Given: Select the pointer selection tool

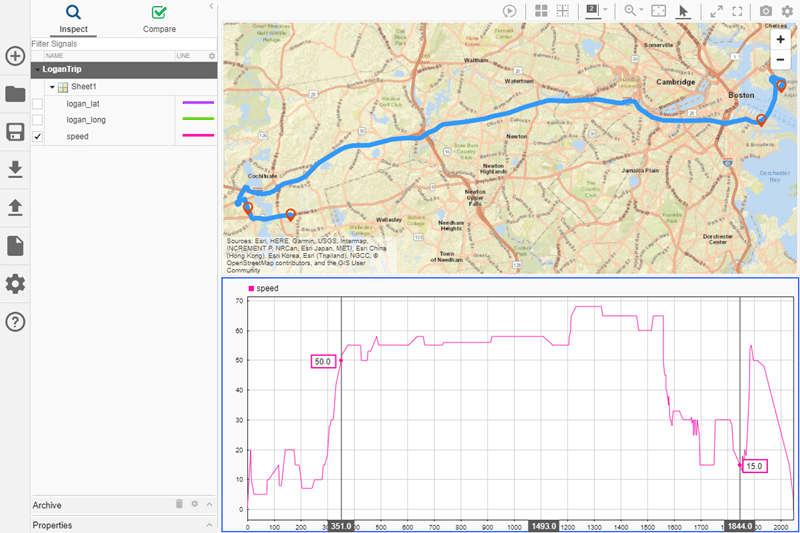Looking at the screenshot, I should point(683,11).
